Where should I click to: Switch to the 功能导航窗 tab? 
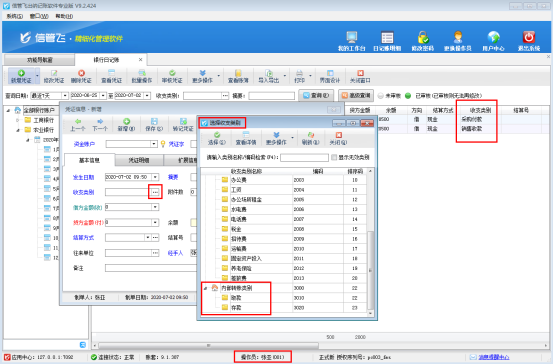tap(39, 60)
